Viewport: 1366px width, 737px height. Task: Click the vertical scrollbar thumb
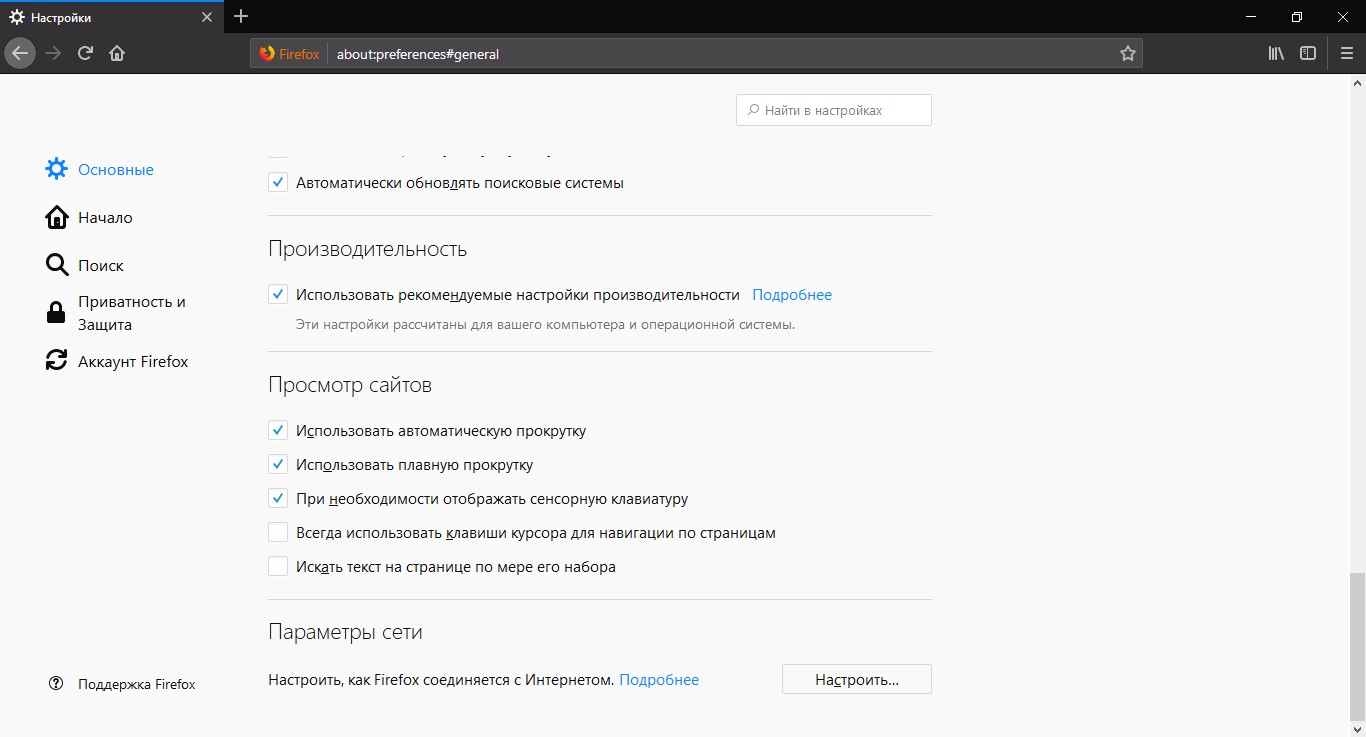(1357, 646)
